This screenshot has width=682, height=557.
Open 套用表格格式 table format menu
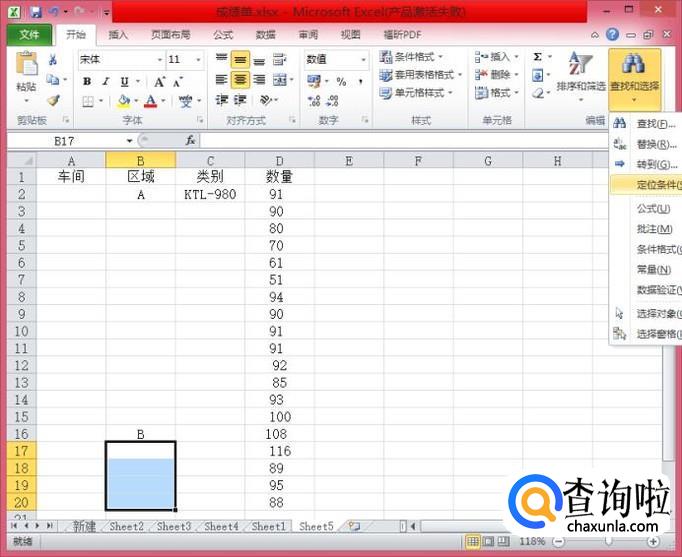(x=420, y=75)
